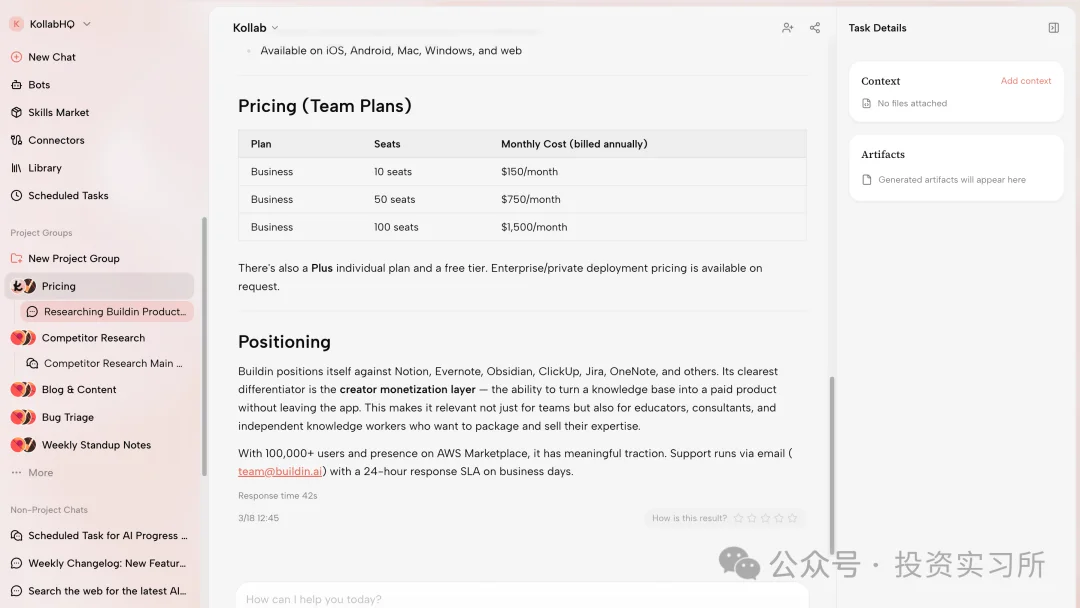Open the Bots section icon

point(16,85)
